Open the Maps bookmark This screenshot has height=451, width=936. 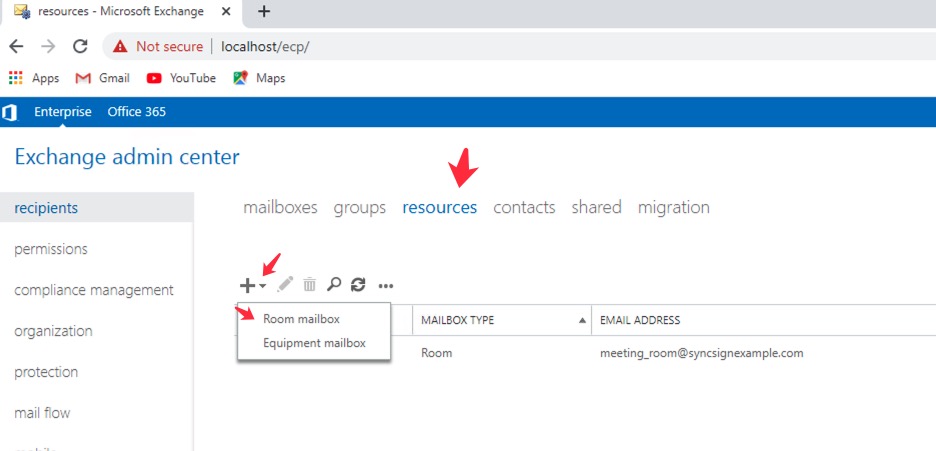[259, 78]
